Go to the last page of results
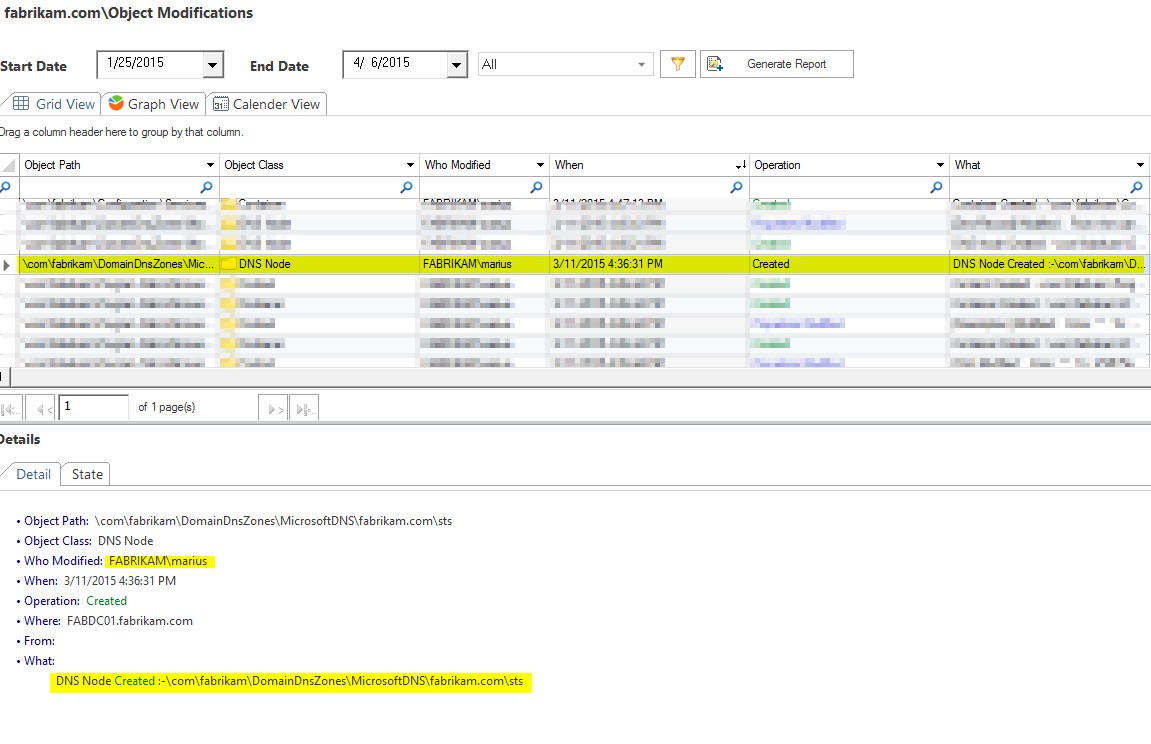 [x=305, y=408]
